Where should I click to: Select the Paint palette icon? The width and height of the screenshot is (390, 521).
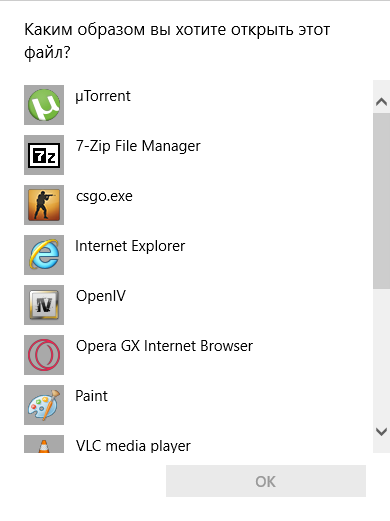[x=44, y=405]
